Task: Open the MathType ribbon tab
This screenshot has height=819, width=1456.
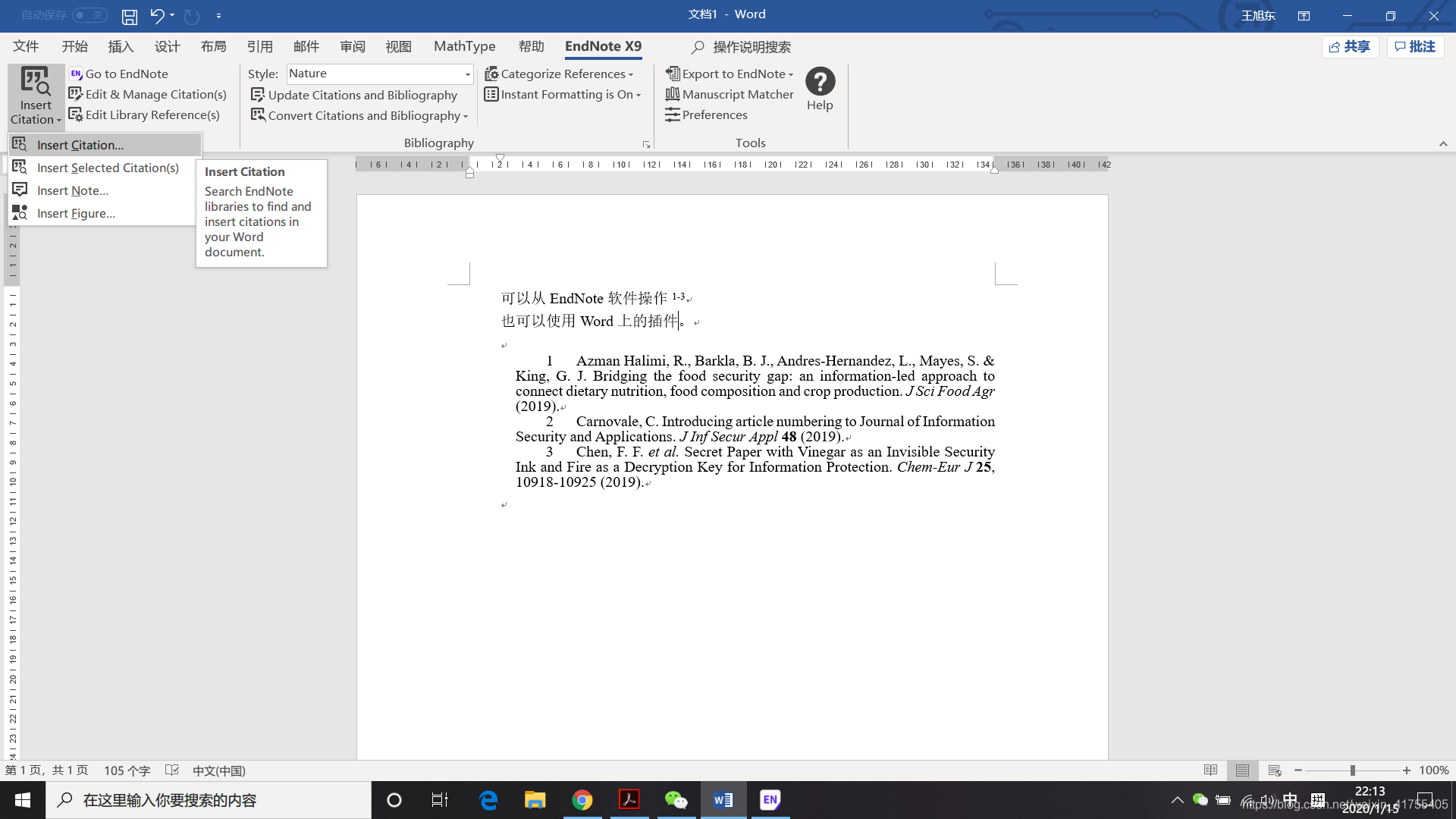Action: [x=464, y=46]
